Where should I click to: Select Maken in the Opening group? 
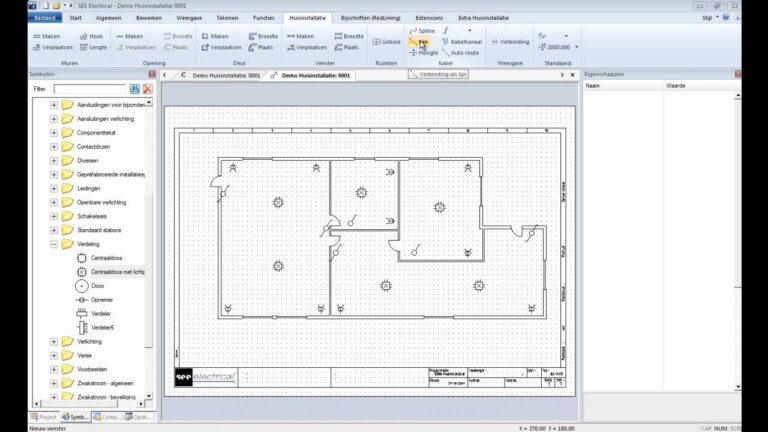point(129,36)
